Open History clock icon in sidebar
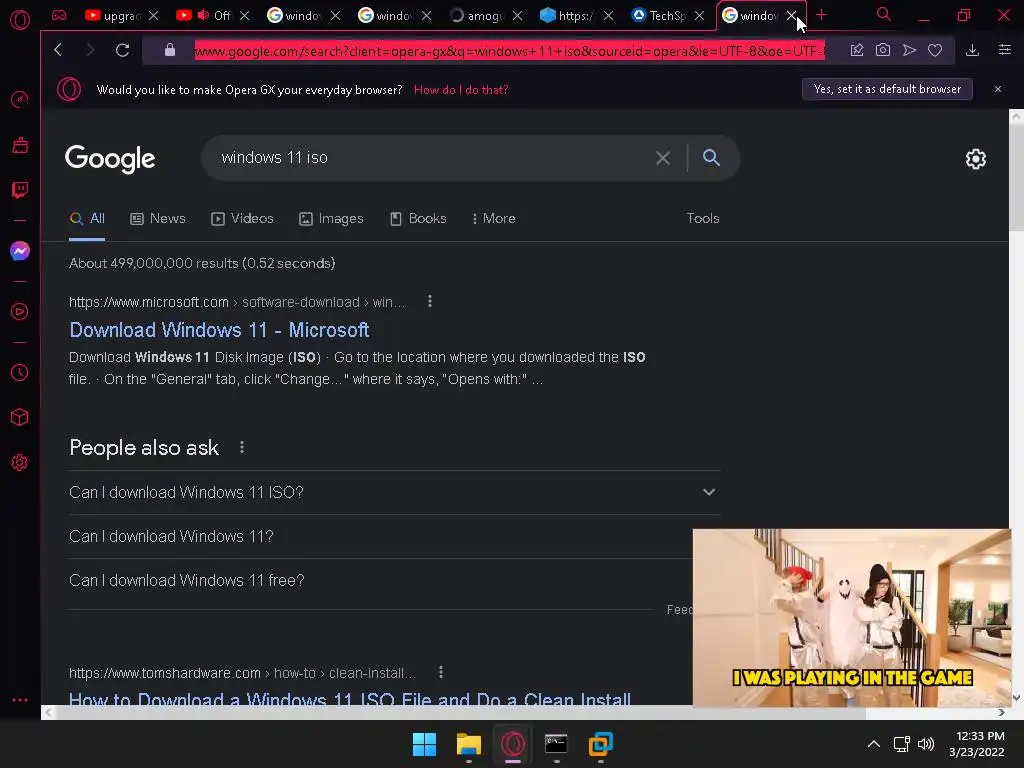This screenshot has width=1024, height=768. point(20,372)
